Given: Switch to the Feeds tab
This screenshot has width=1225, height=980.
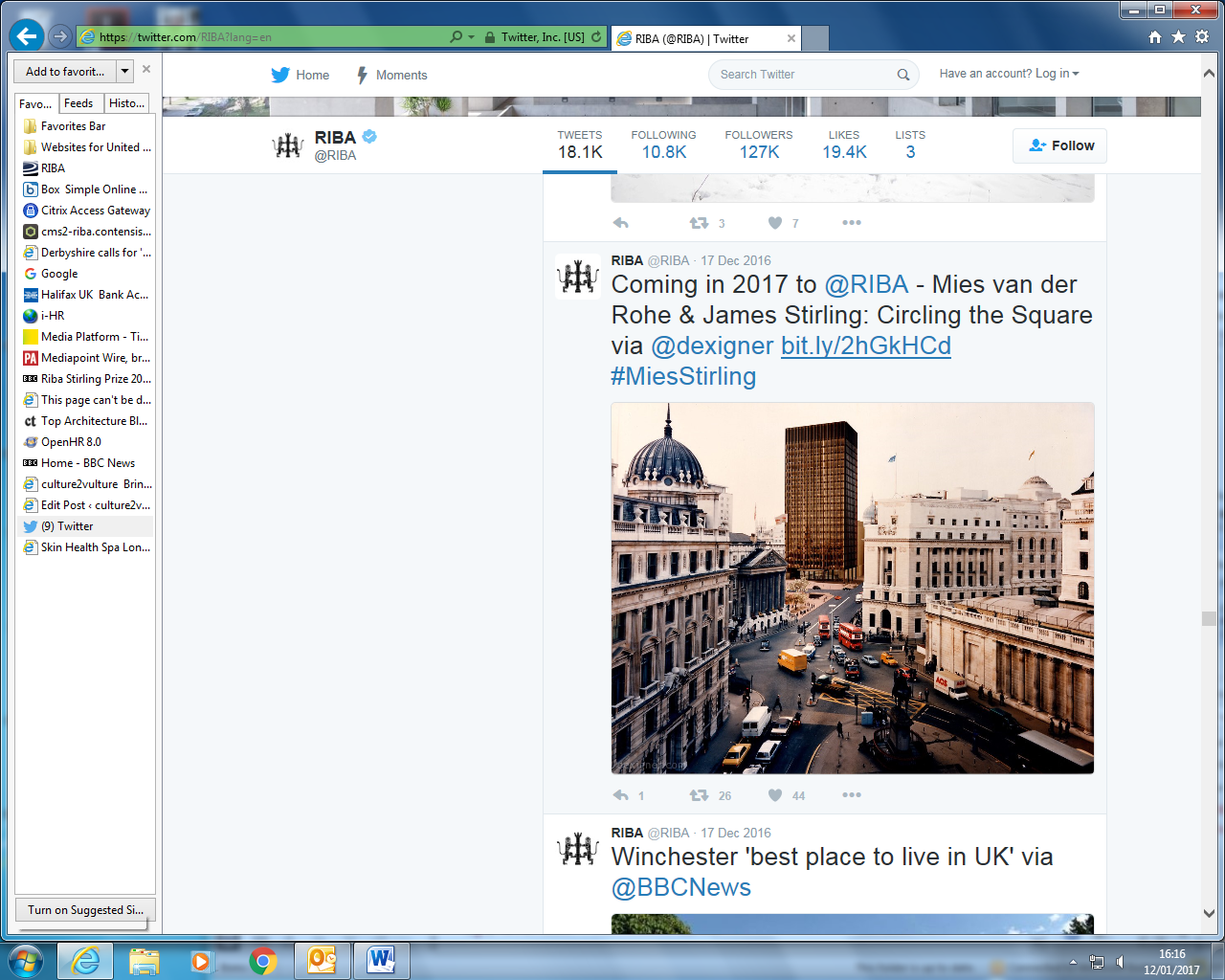Looking at the screenshot, I should pos(79,103).
